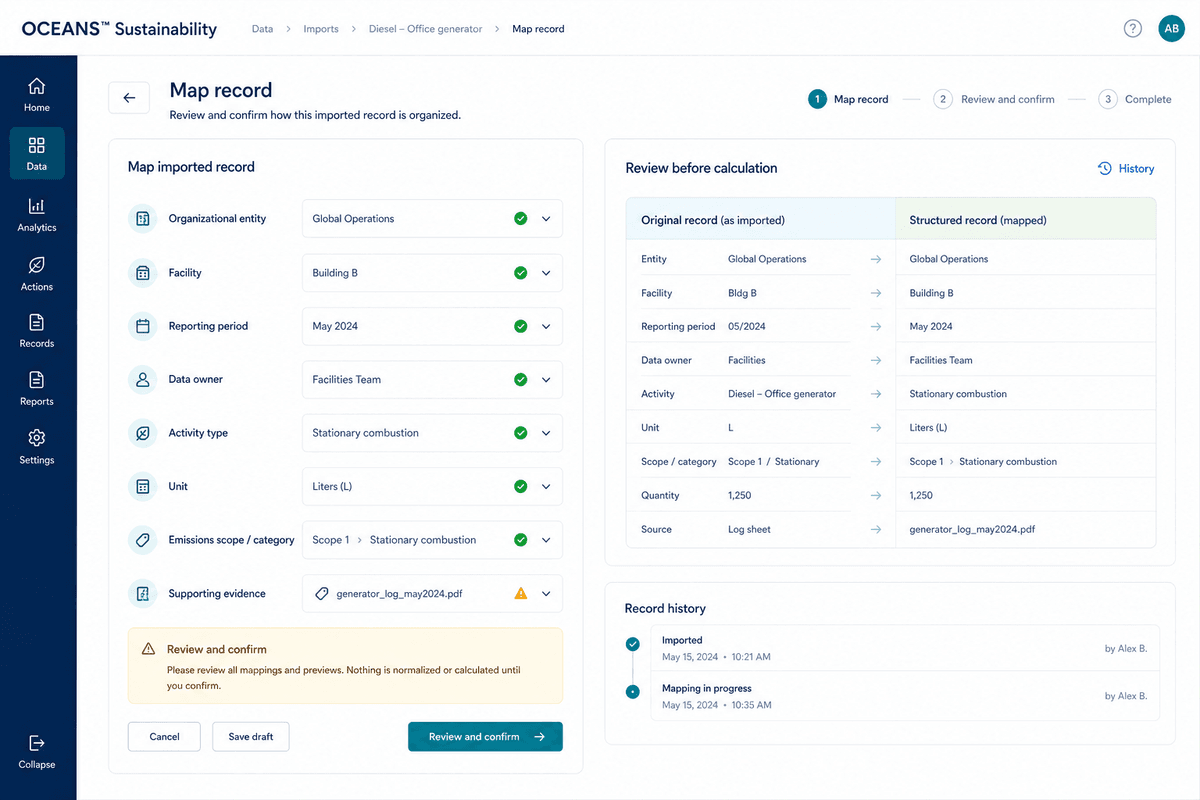The height and width of the screenshot is (800, 1200).
Task: Open Reports in the sidebar
Action: click(x=37, y=389)
